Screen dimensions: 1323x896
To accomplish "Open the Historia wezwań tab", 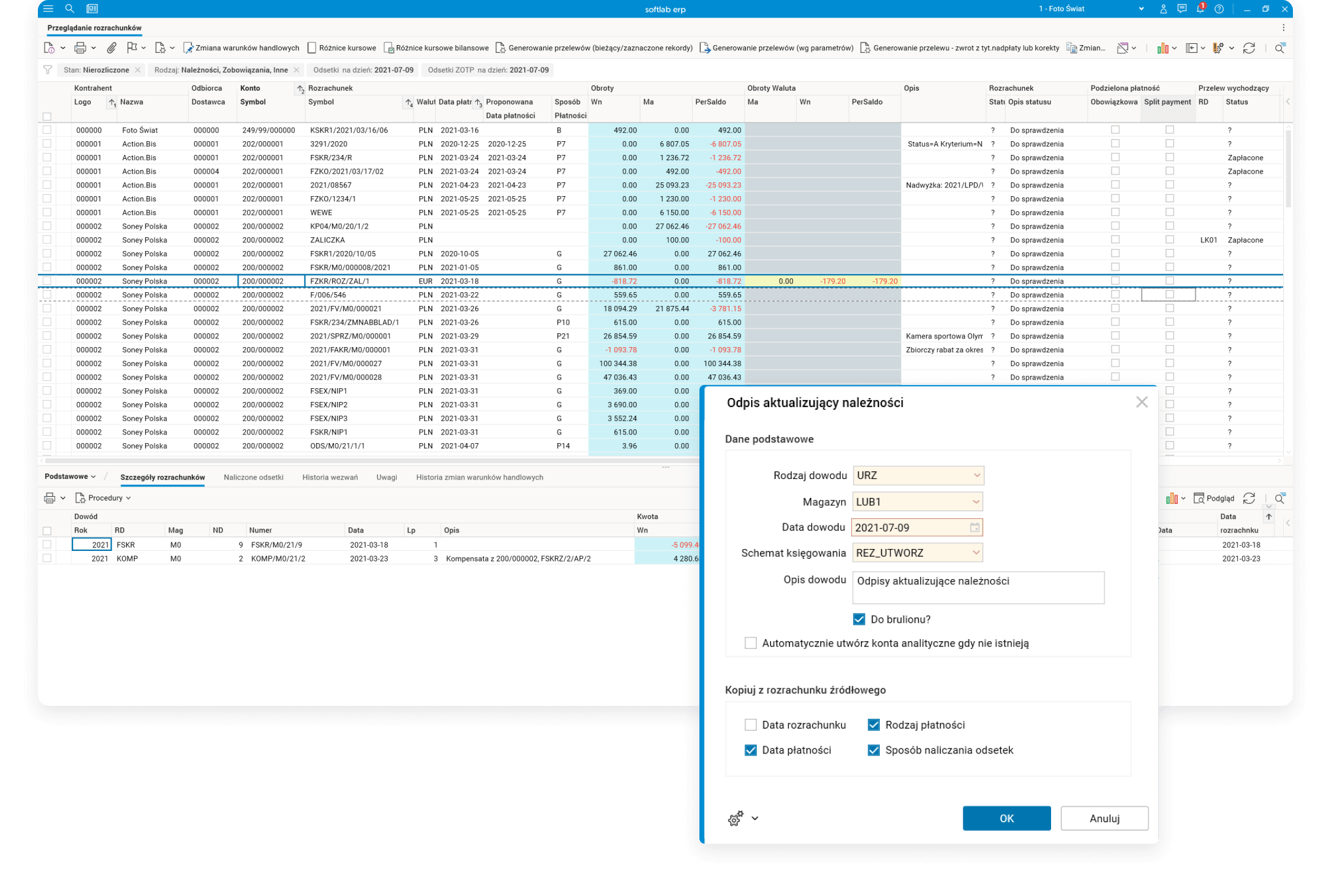I will coord(330,477).
